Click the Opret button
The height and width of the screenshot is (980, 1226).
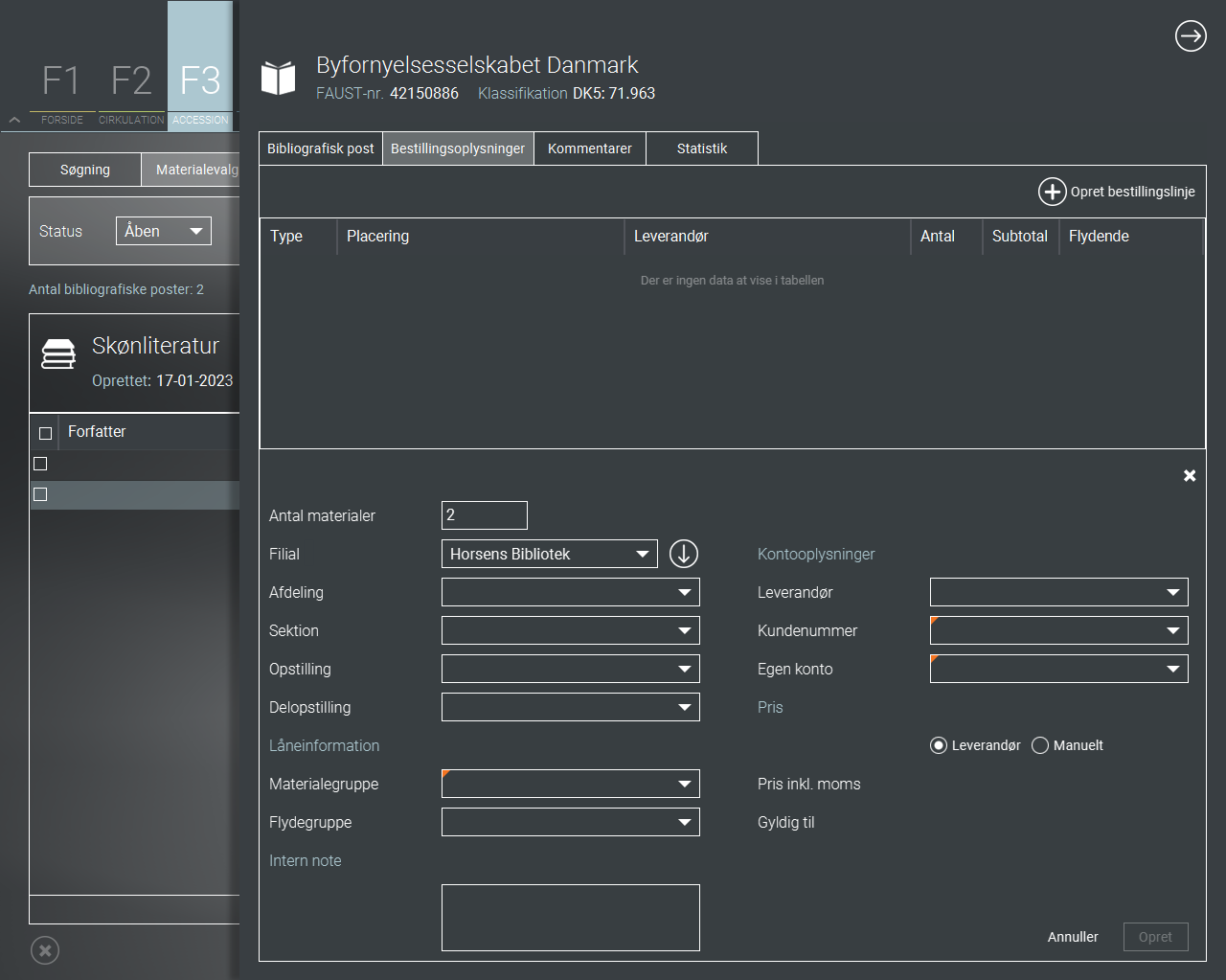coord(1155,937)
